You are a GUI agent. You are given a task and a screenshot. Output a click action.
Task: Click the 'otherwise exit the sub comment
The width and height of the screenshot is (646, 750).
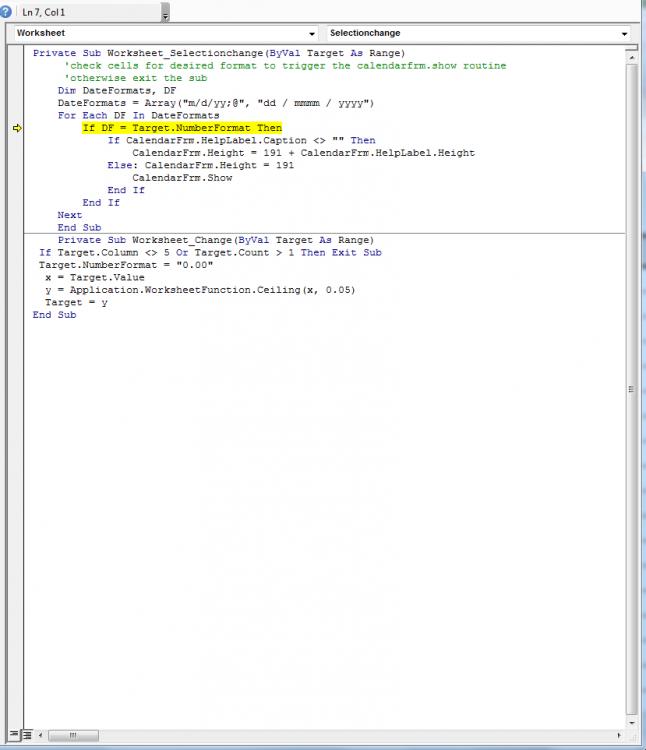(x=136, y=78)
